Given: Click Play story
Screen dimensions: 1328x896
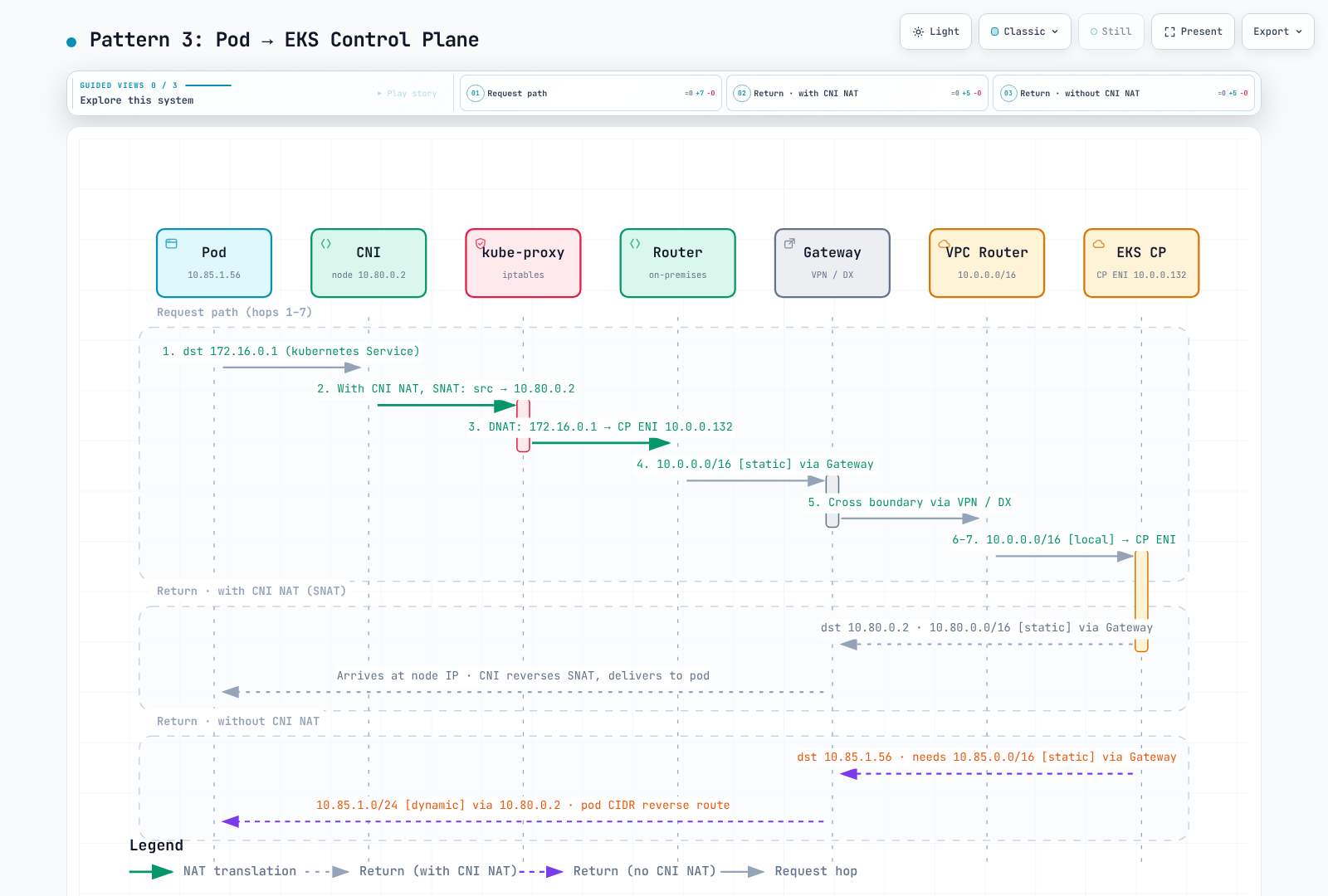Looking at the screenshot, I should point(407,94).
